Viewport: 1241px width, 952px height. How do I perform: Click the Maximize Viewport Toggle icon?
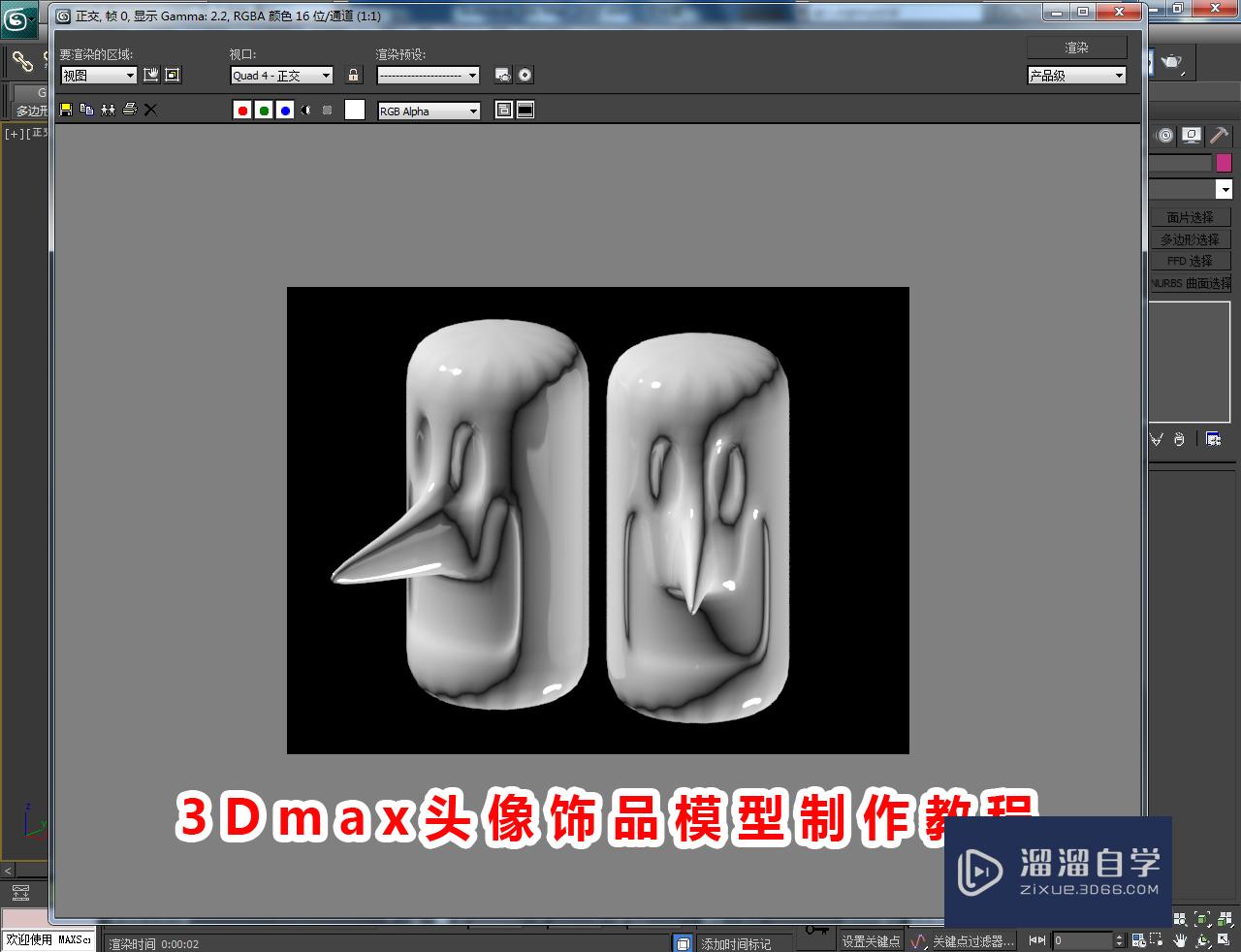pyautogui.click(x=1225, y=940)
